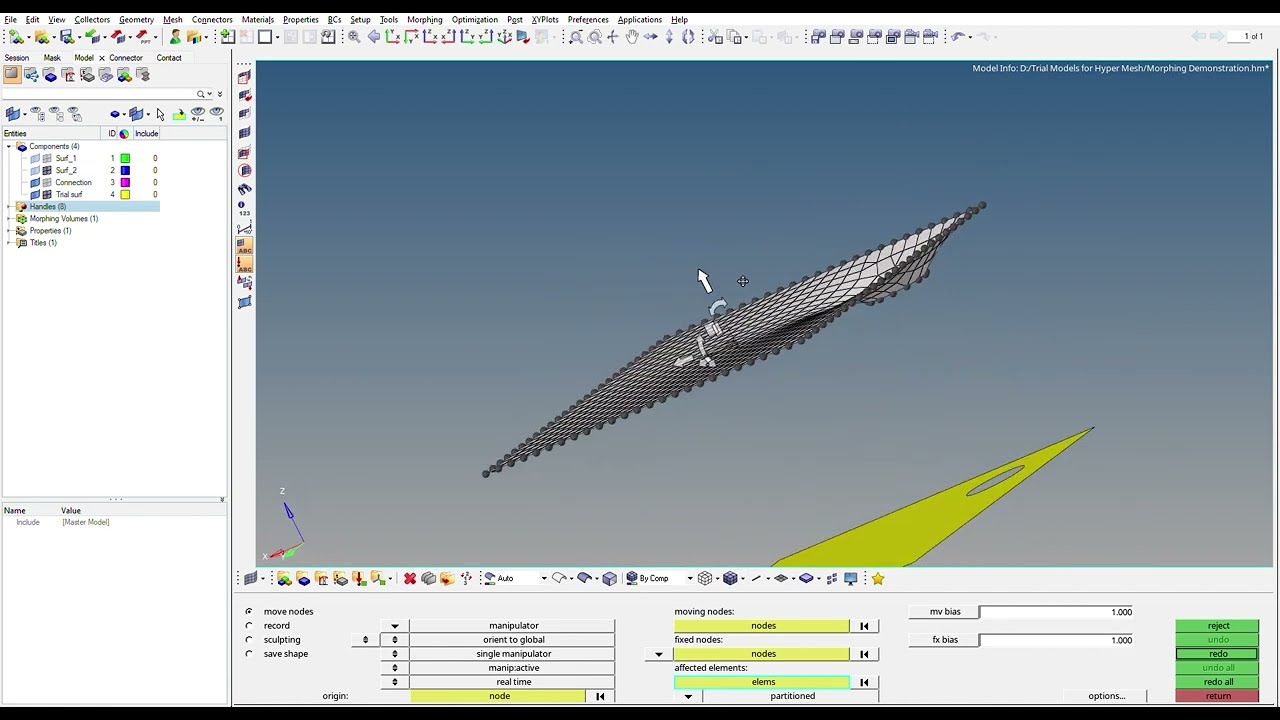Click the monitor display icon in the bottom toolbar
This screenshot has height=720, width=1280.
pyautogui.click(x=851, y=578)
